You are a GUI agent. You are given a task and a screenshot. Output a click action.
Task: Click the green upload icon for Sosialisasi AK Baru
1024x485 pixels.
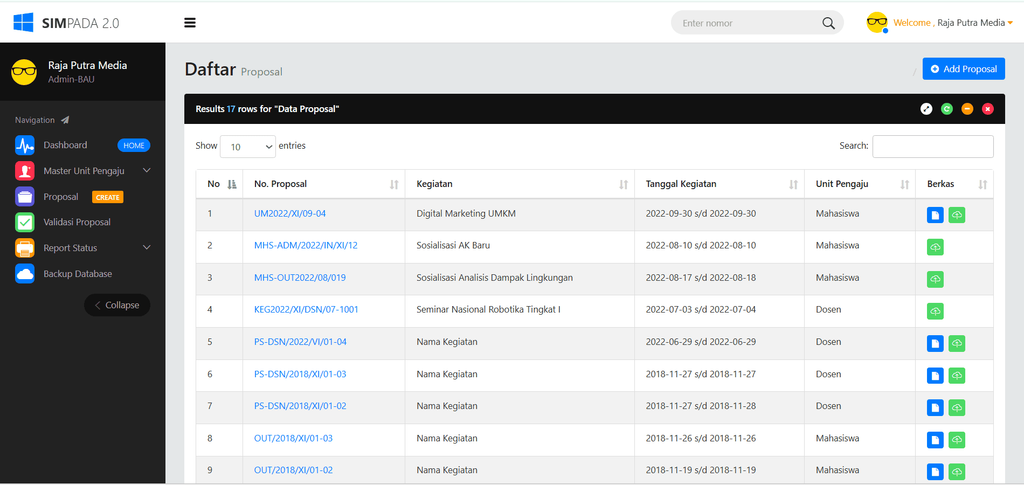point(935,247)
